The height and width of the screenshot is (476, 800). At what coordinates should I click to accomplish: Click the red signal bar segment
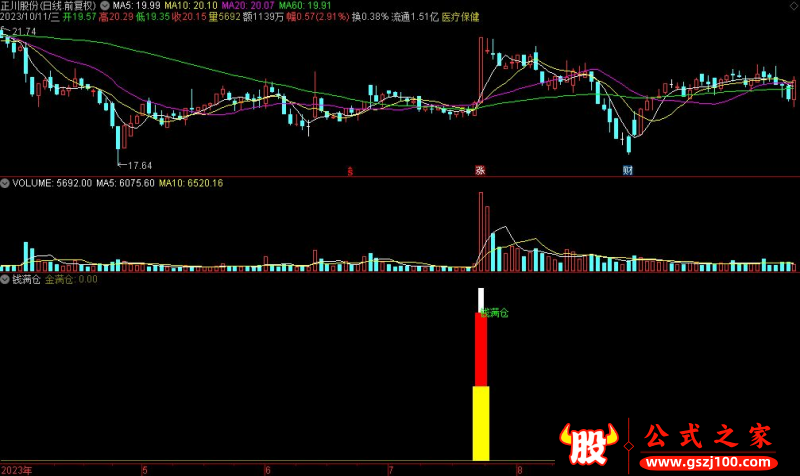(x=481, y=349)
